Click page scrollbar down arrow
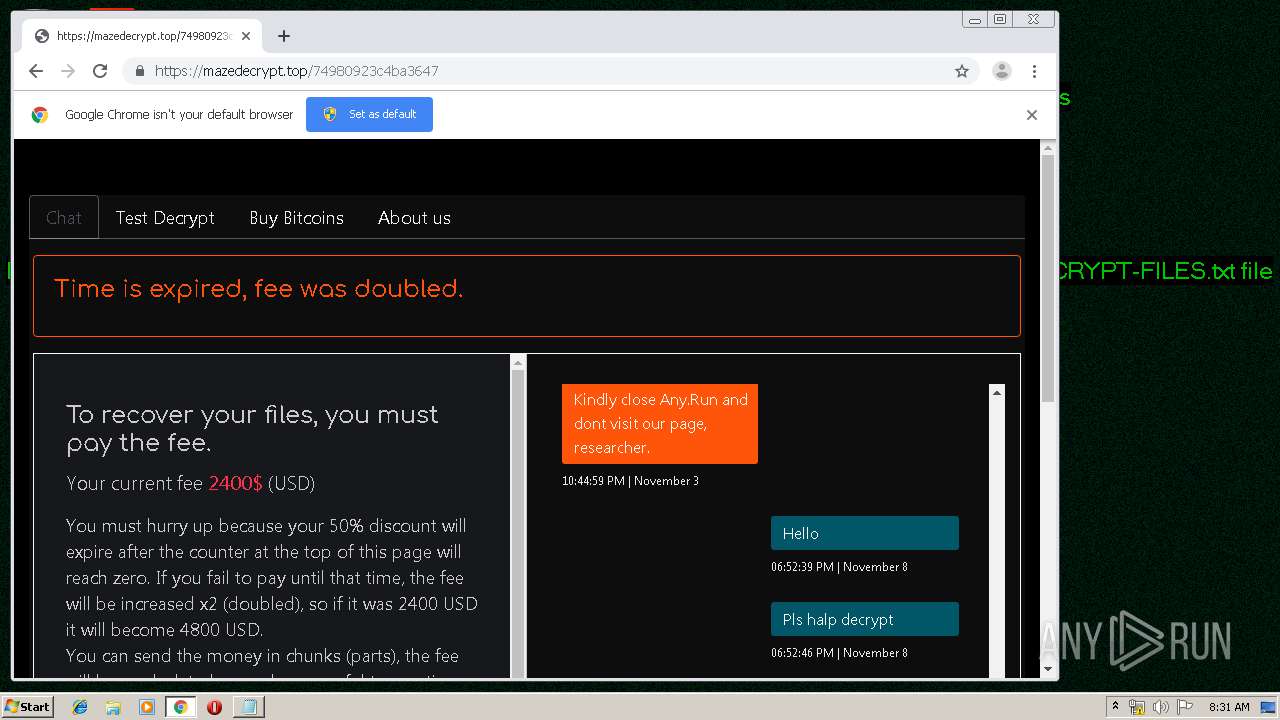Screen dimensions: 1280x720 point(1048,669)
